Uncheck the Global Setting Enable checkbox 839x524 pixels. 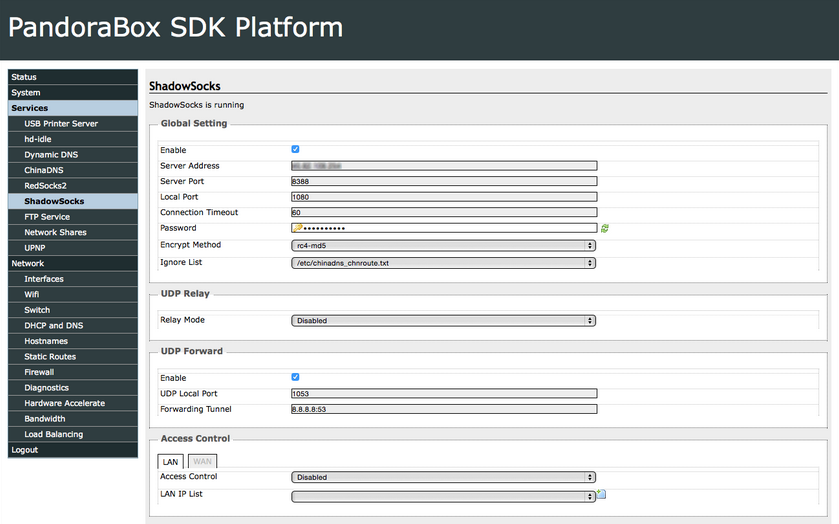(x=295, y=149)
